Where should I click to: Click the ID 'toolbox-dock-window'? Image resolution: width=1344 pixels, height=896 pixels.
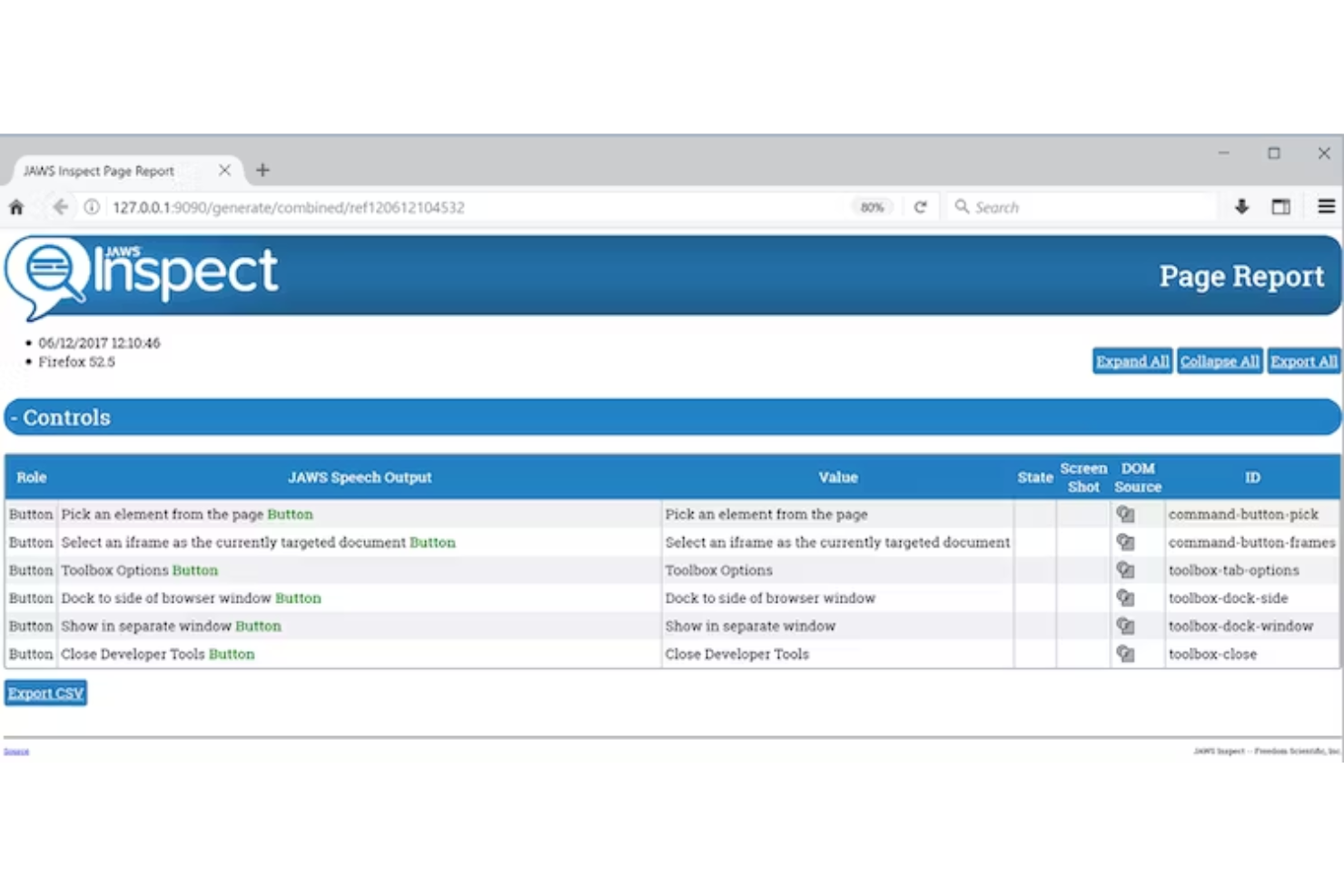pos(1240,626)
